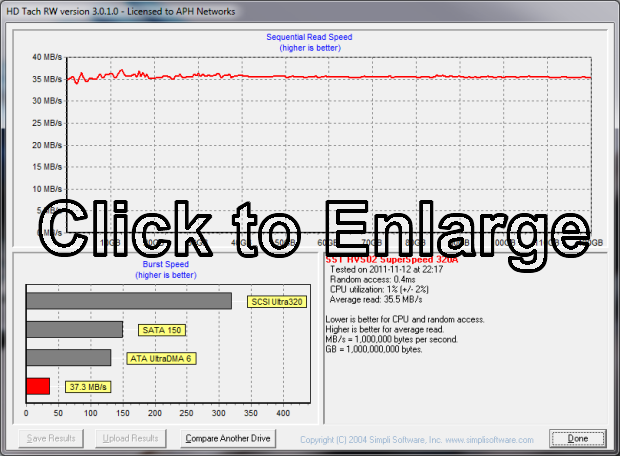Screen dimensions: 620x456
Task: Select the red 37.3 MB/s burst bar
Action: [38, 386]
